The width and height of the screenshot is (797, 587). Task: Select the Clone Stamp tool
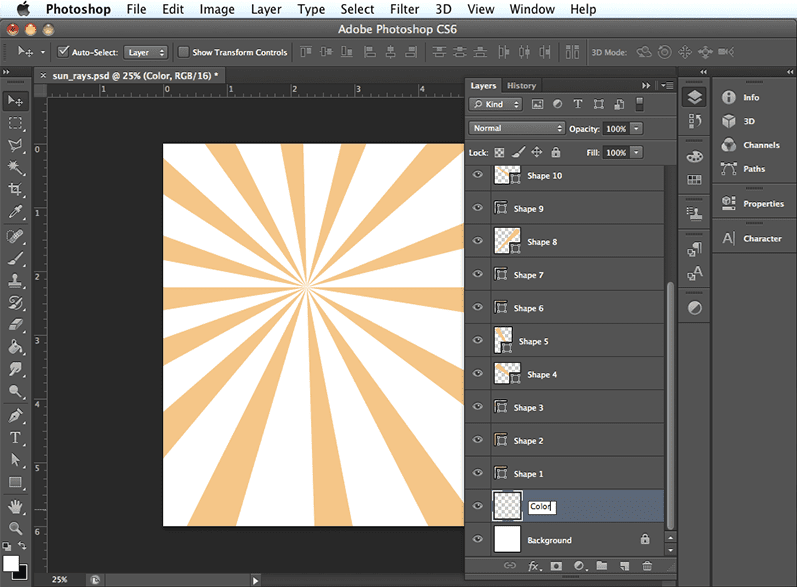point(15,281)
